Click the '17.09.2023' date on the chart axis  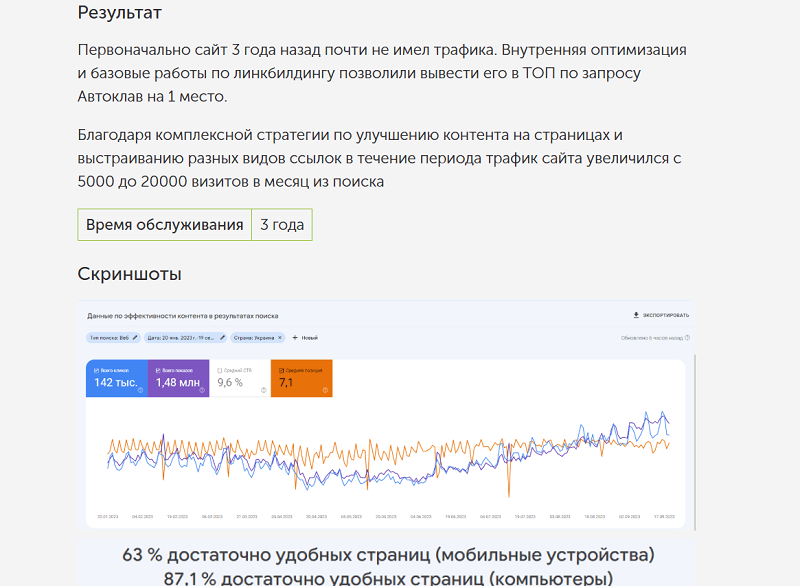(664, 517)
